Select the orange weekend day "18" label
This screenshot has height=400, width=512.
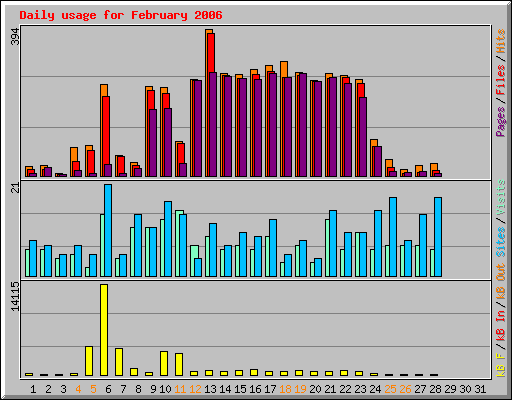pos(285,389)
